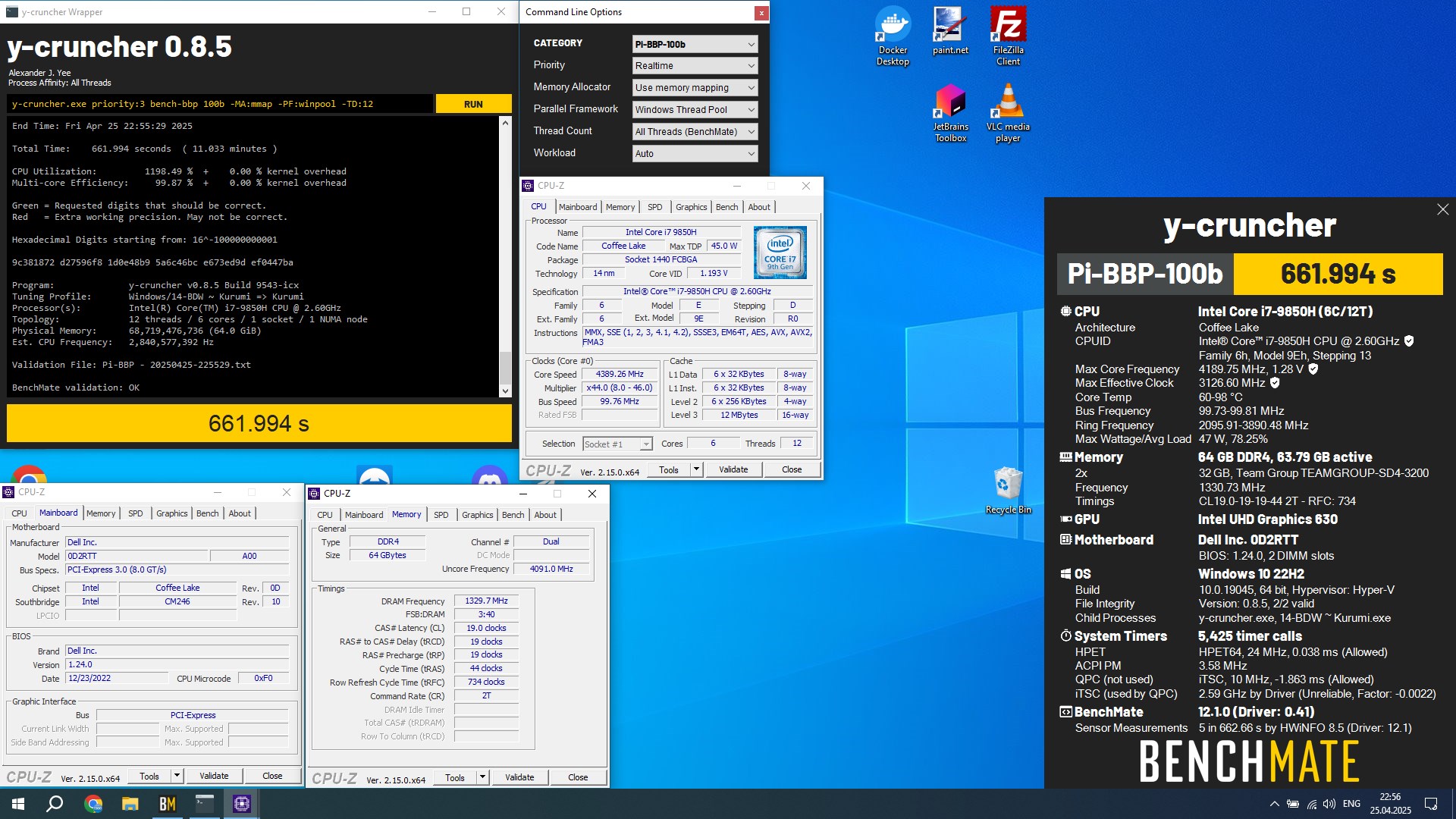Open the CATEGORY dropdown showing Pi-BBP-100b
The width and height of the screenshot is (1456, 819).
695,44
